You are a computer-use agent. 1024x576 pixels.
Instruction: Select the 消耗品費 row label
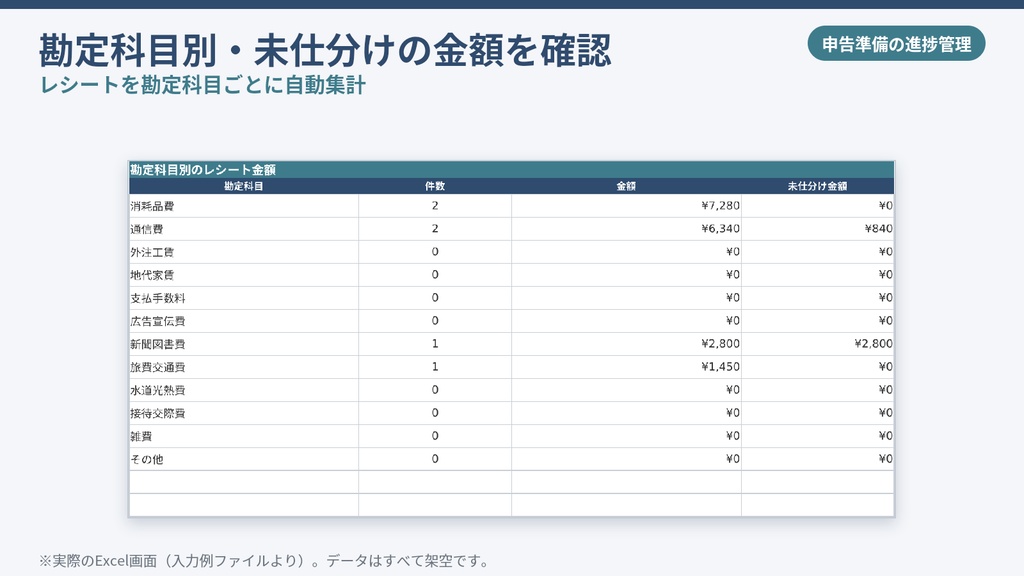tap(152, 206)
